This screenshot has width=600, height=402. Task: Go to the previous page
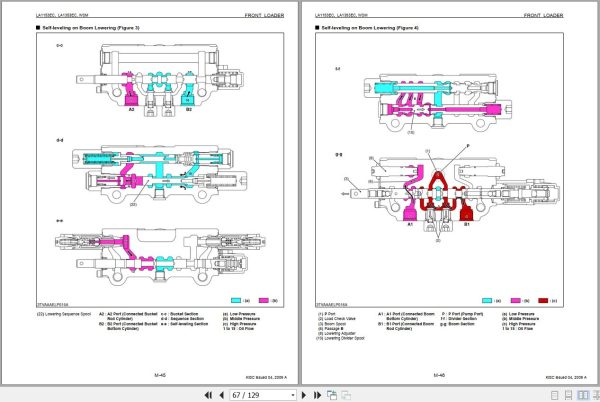(222, 395)
